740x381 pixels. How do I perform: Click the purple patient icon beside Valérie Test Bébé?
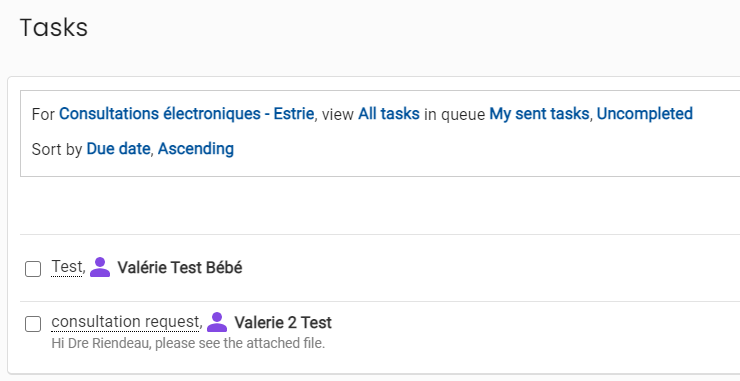click(100, 267)
